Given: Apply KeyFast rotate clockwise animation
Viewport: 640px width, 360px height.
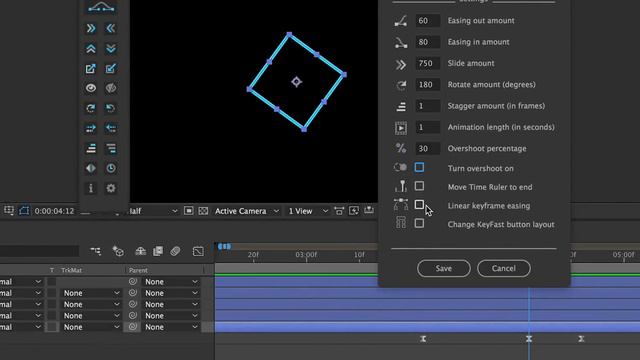Looking at the screenshot, I should tap(91, 108).
